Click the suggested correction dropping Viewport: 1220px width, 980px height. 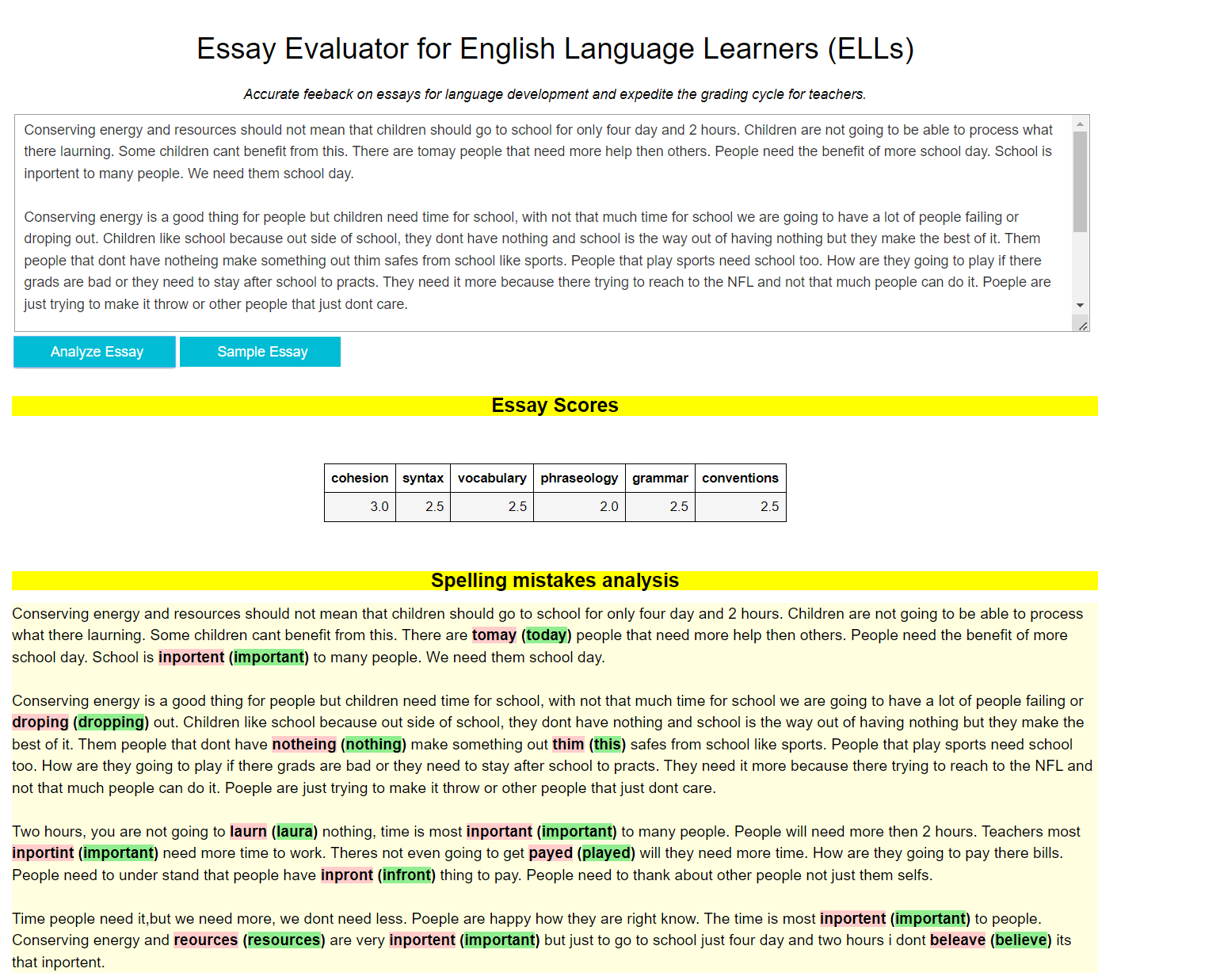[x=111, y=723]
